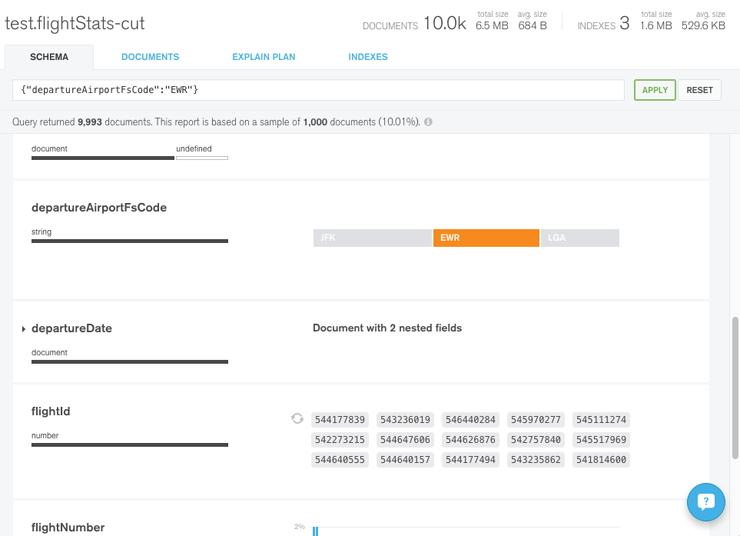Go to the Indexes tab

[x=368, y=57]
